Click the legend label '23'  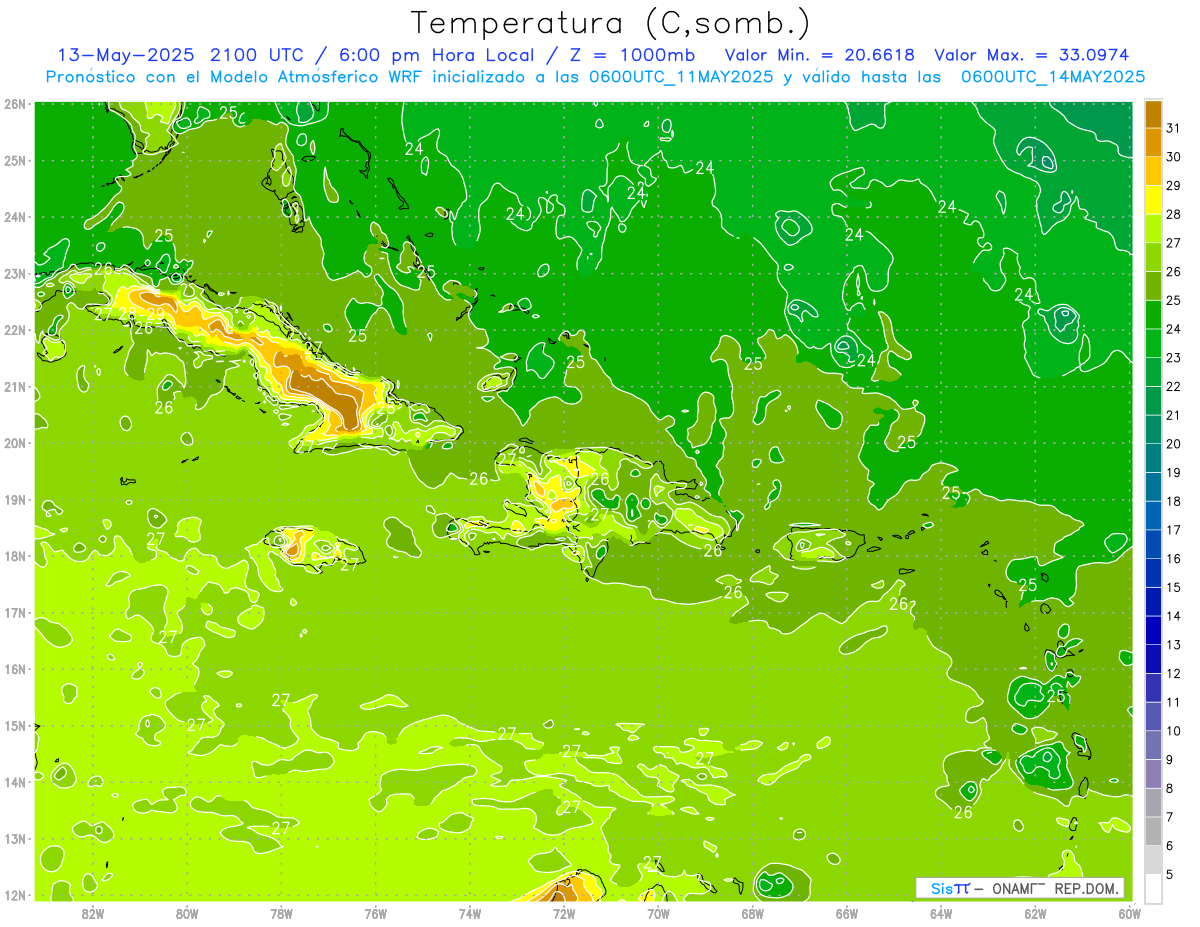click(x=1173, y=358)
